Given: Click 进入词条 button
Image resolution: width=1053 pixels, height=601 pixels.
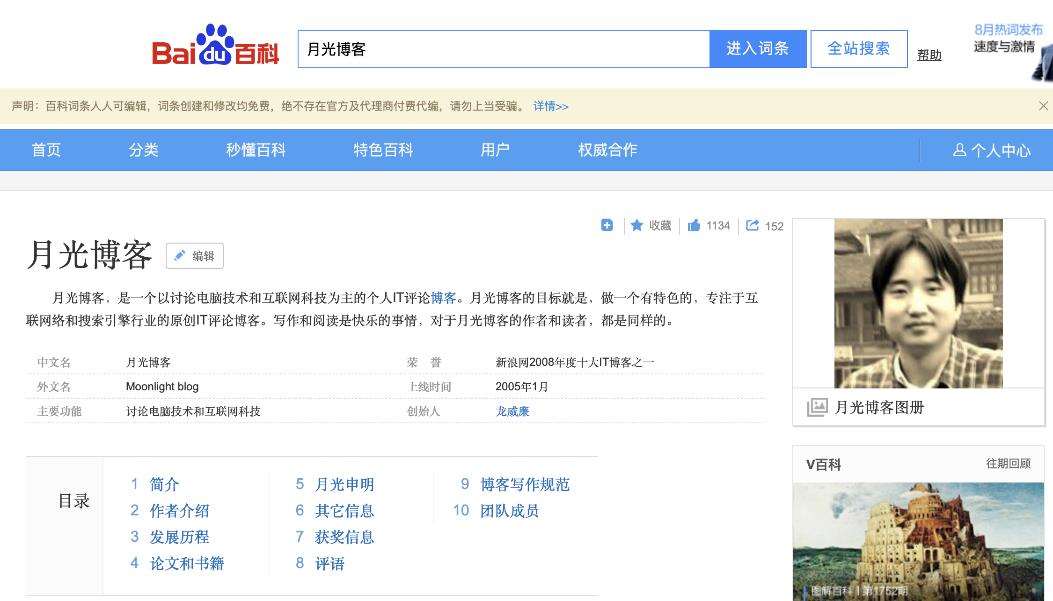Looking at the screenshot, I should point(758,49).
